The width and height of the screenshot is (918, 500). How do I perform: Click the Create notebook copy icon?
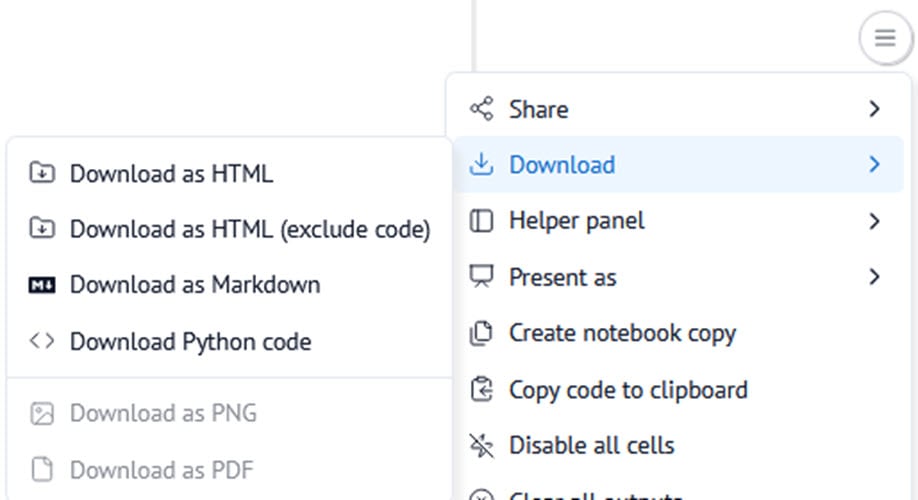tap(482, 333)
